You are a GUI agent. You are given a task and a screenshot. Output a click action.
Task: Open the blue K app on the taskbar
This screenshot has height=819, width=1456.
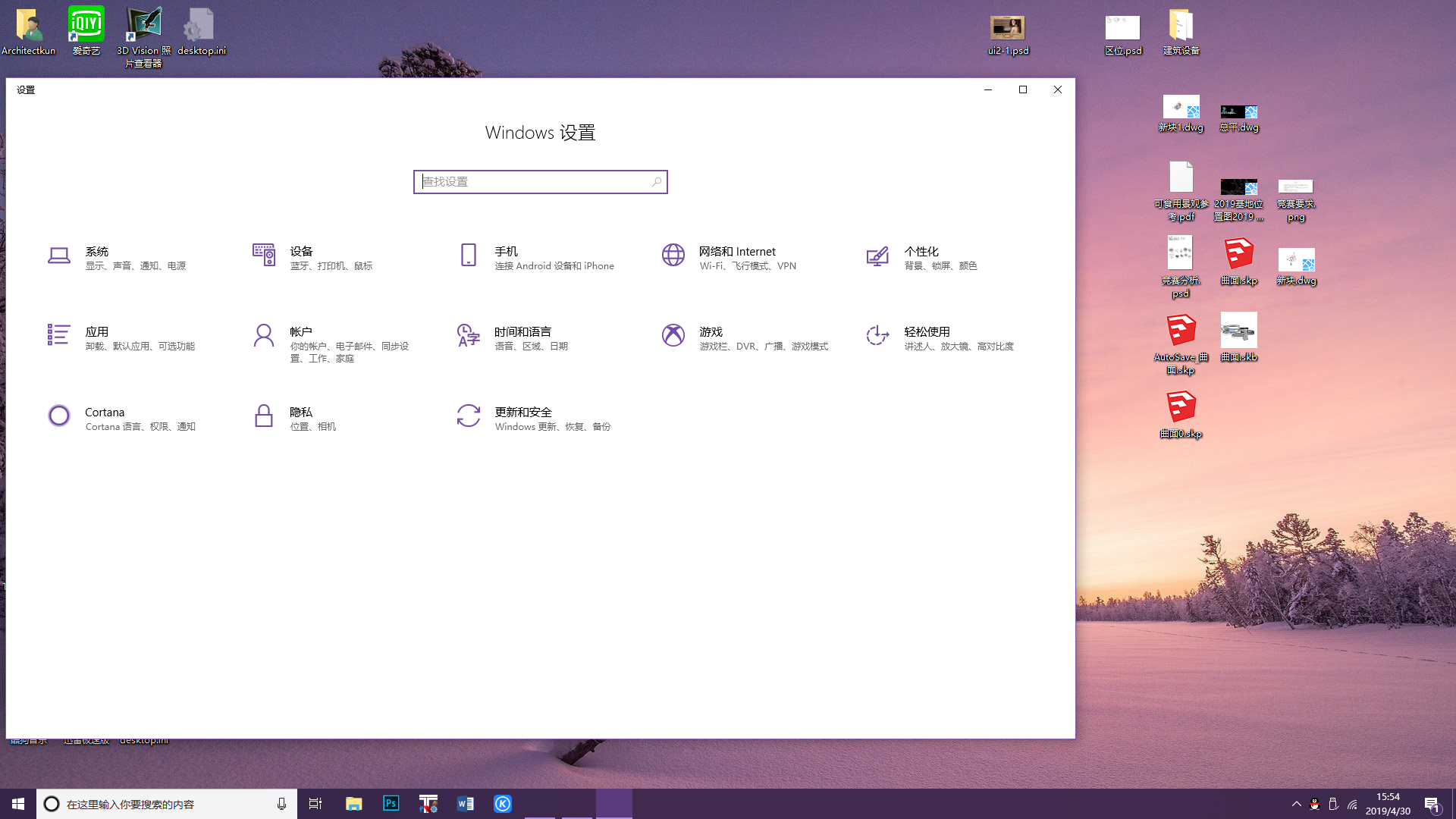pyautogui.click(x=503, y=804)
